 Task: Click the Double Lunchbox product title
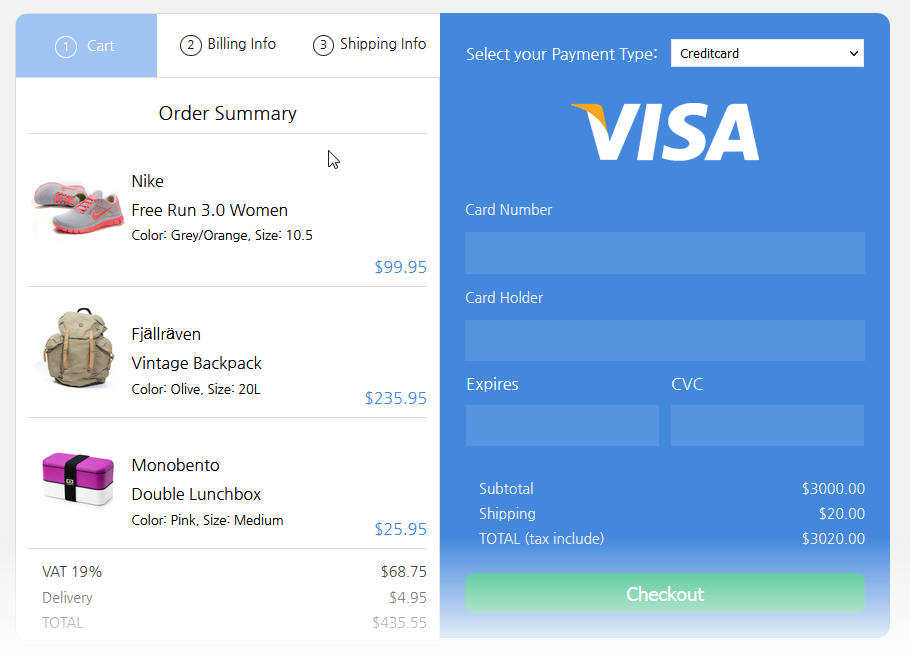coord(196,494)
